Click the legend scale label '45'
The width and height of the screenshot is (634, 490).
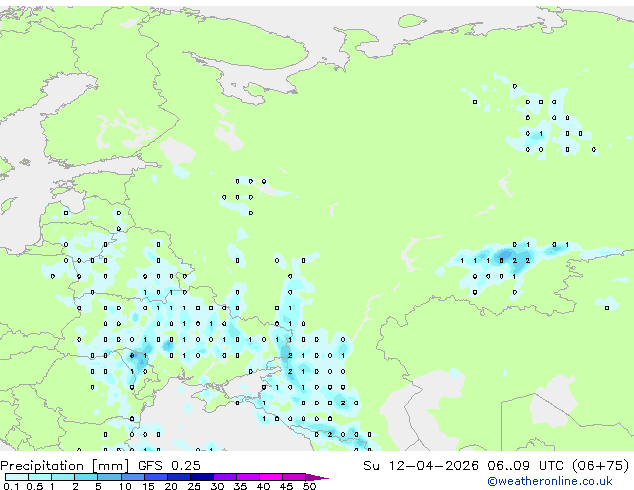coord(286,486)
